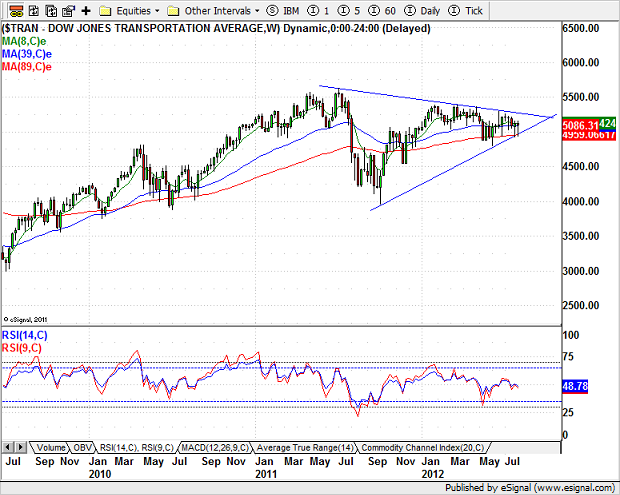
Task: Click the second toolbar refresh-layout icon
Action: point(34,11)
